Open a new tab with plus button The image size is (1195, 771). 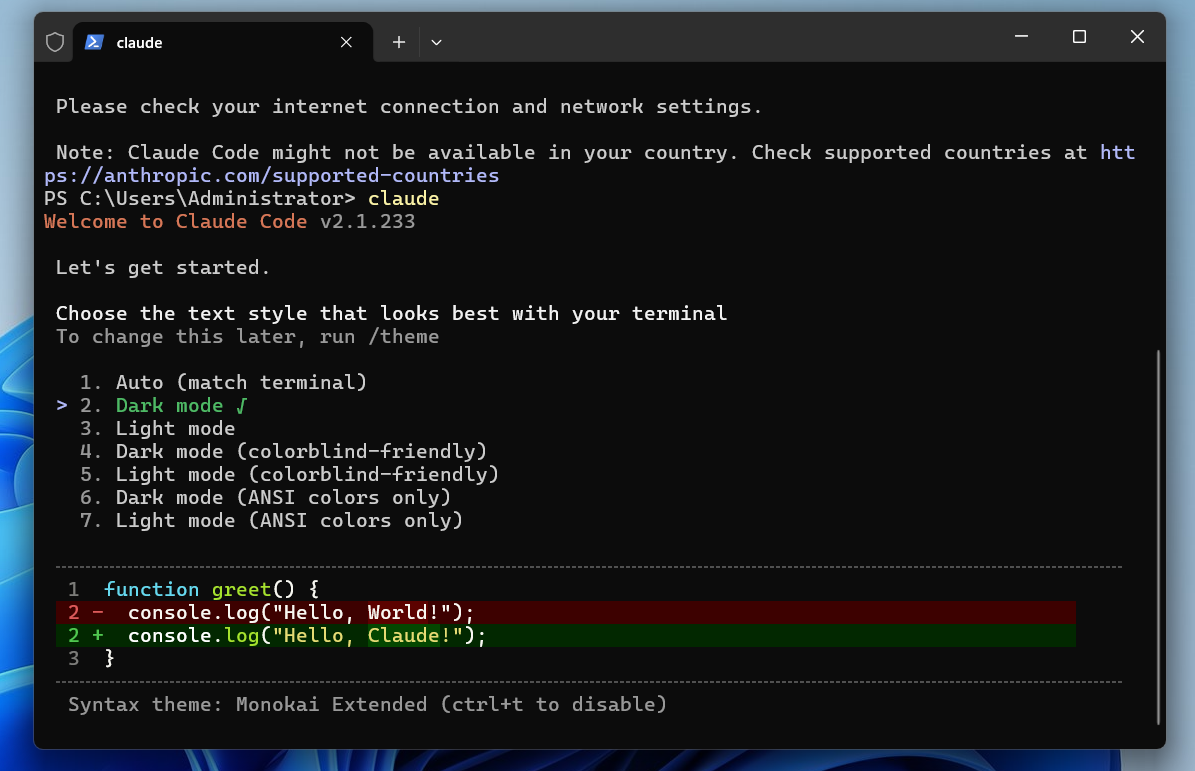[x=399, y=42]
